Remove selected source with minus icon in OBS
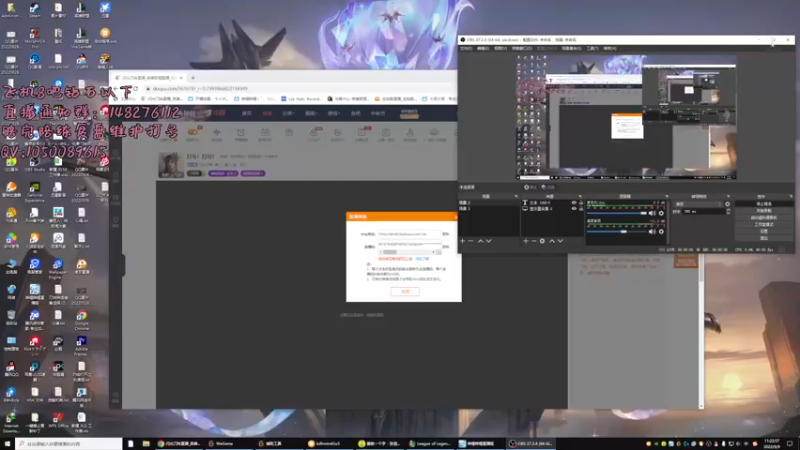The width and height of the screenshot is (800, 450). tap(534, 241)
